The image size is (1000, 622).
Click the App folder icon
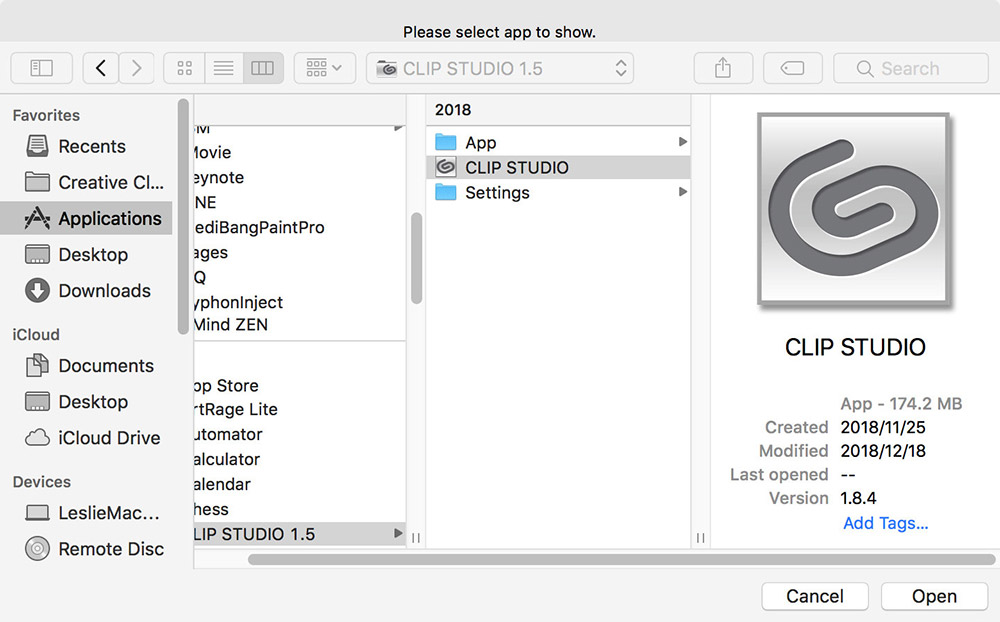(x=446, y=142)
